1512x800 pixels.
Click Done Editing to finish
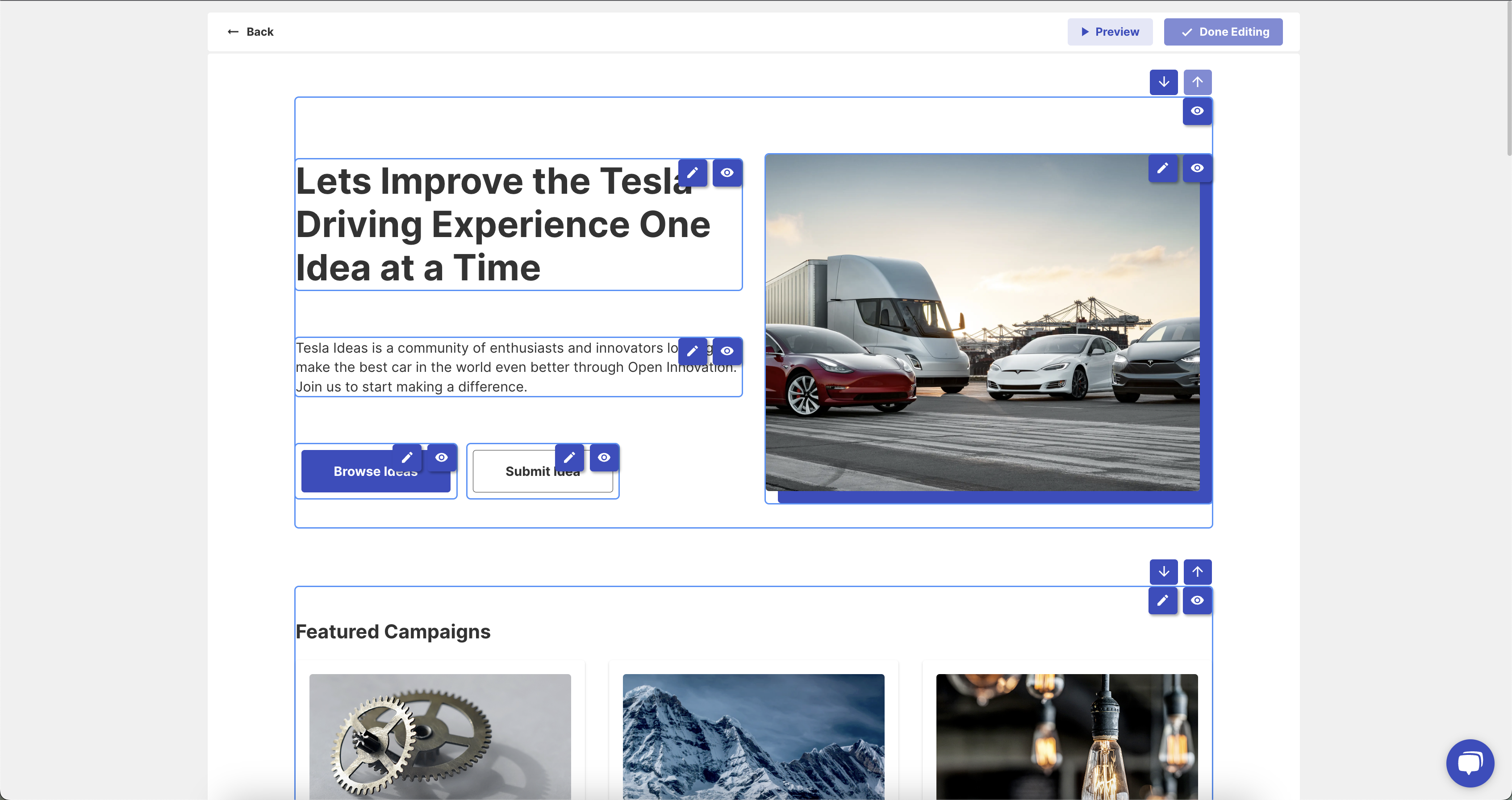pyautogui.click(x=1223, y=32)
